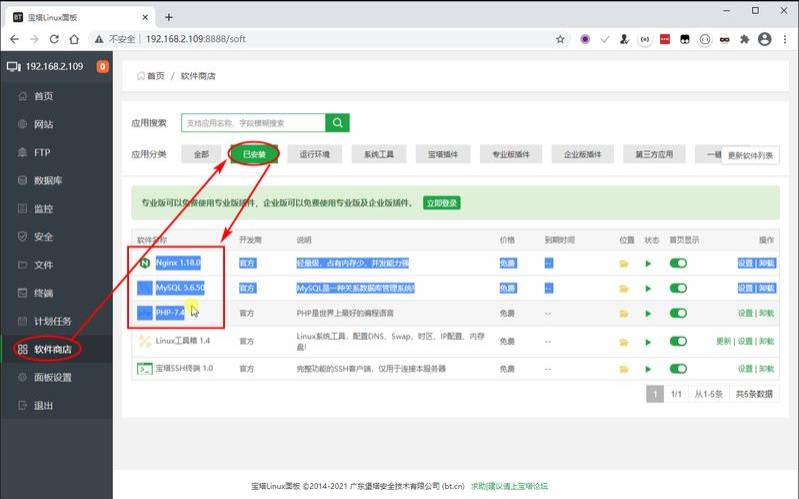Open the folder location for MySQL
Image resolution: width=799 pixels, height=499 pixels.
coord(624,288)
